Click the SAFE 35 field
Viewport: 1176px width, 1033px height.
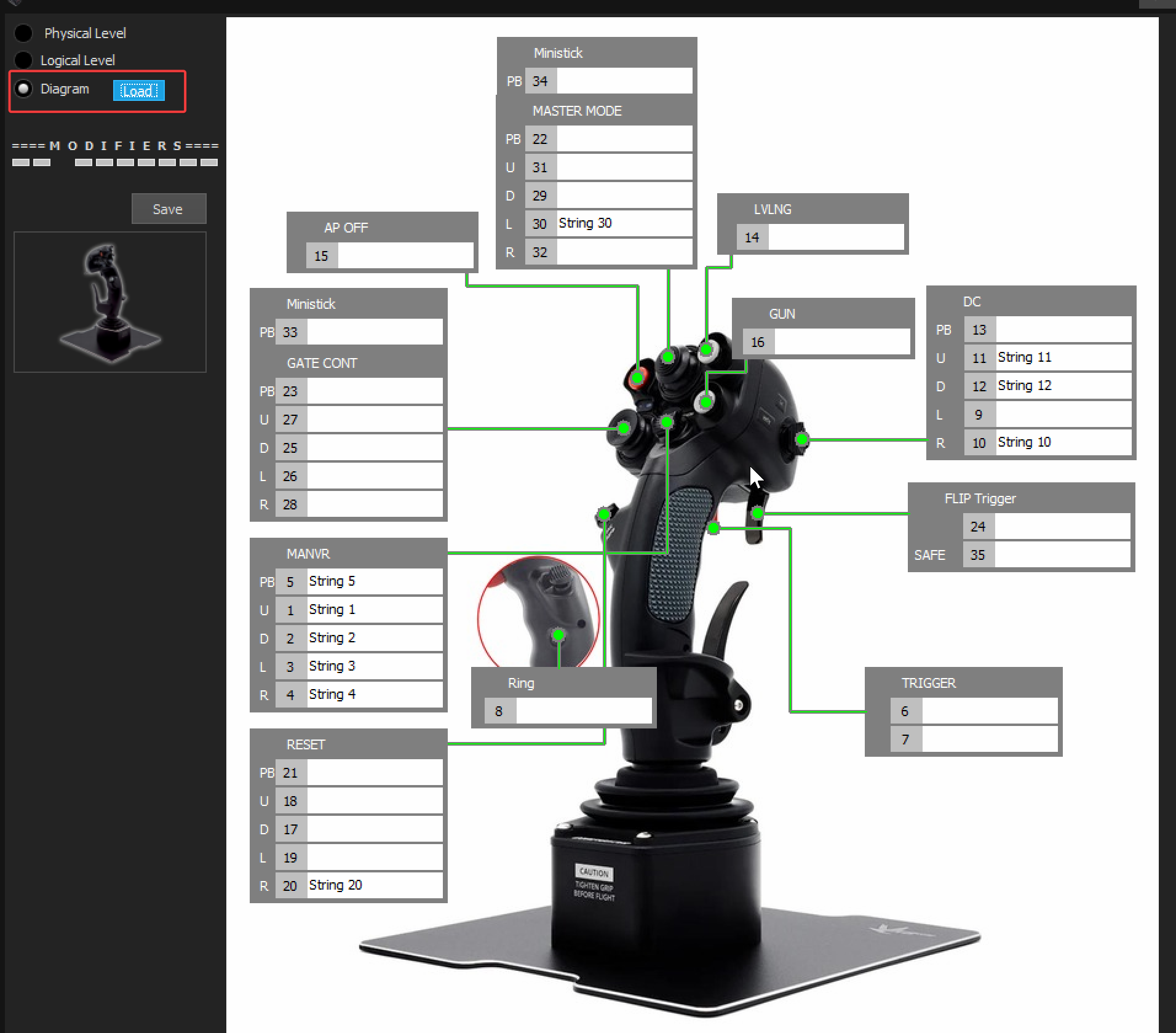click(x=1062, y=554)
